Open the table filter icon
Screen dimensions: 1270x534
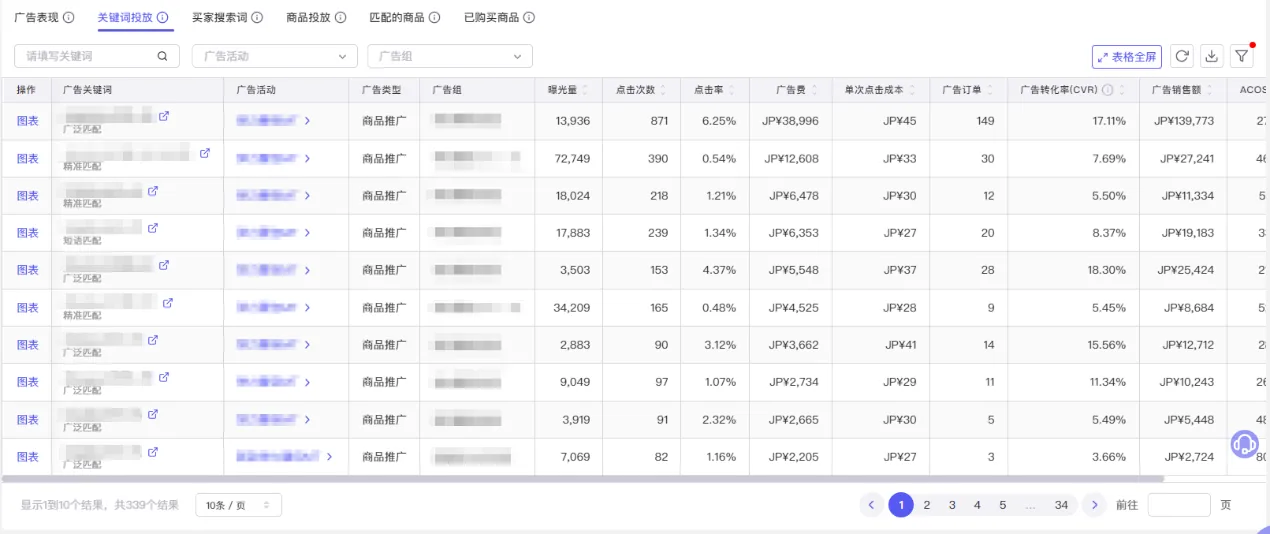point(1241,57)
